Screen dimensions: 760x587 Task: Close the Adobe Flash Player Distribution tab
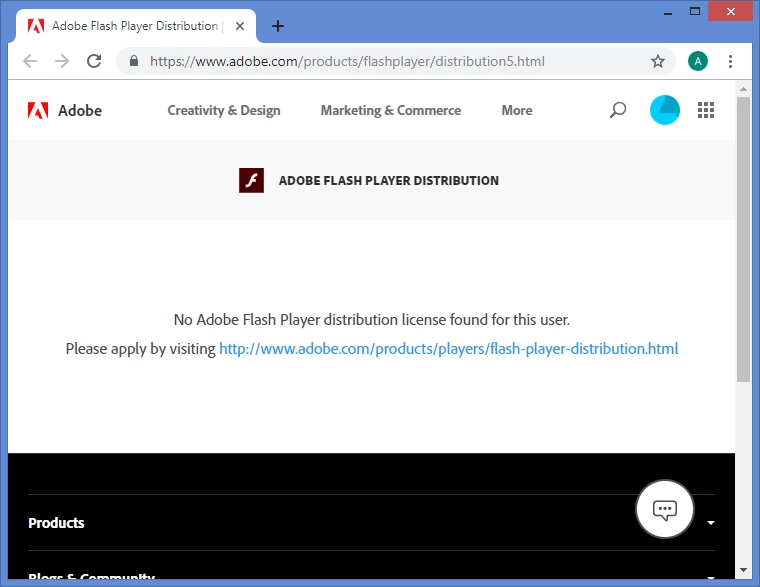point(240,26)
